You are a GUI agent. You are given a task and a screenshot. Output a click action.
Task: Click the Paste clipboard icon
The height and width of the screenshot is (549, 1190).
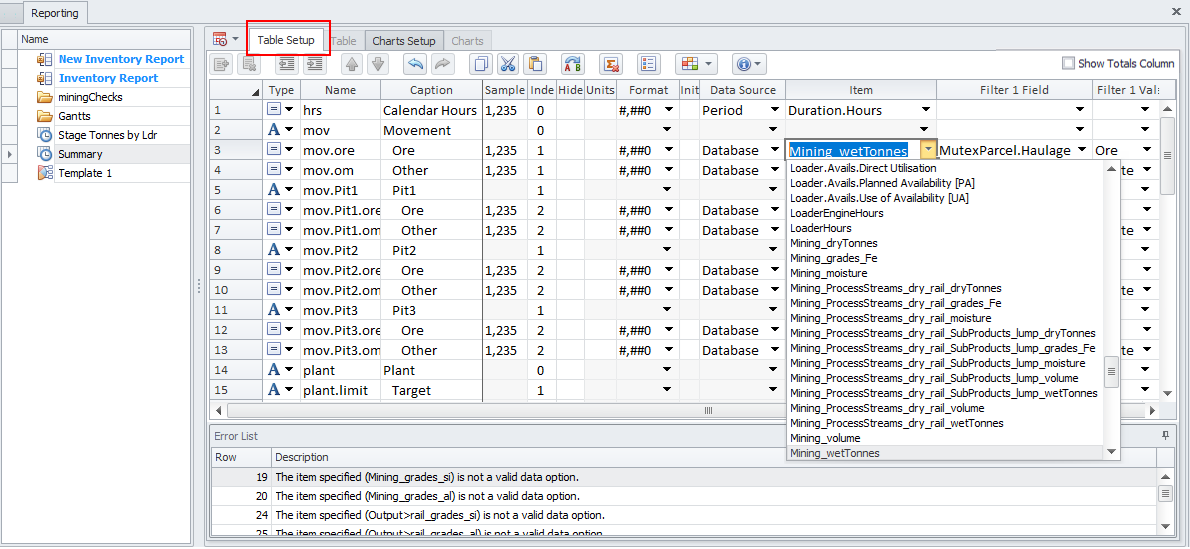click(535, 64)
